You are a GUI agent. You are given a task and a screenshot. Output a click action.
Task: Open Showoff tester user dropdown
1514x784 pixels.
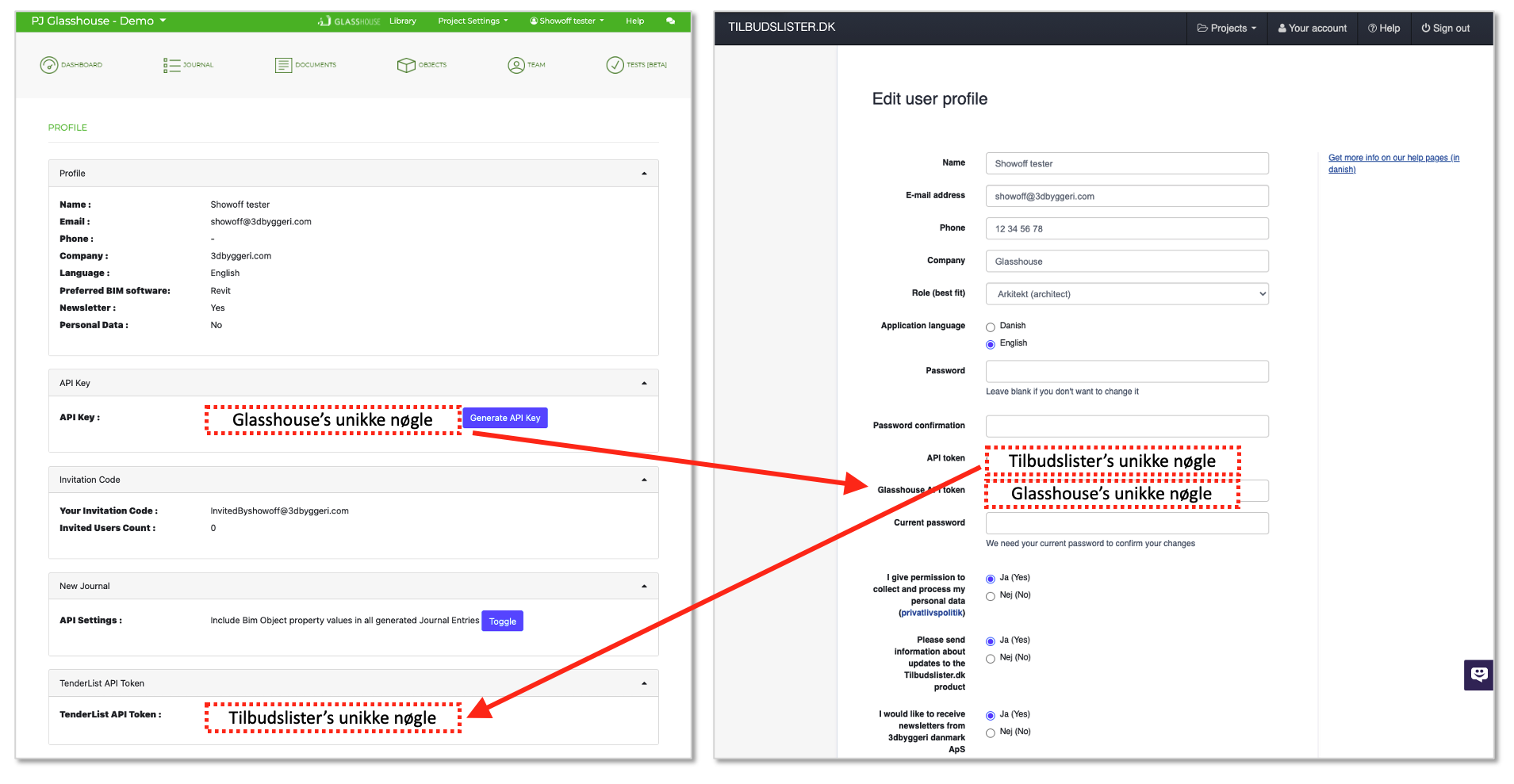click(567, 21)
